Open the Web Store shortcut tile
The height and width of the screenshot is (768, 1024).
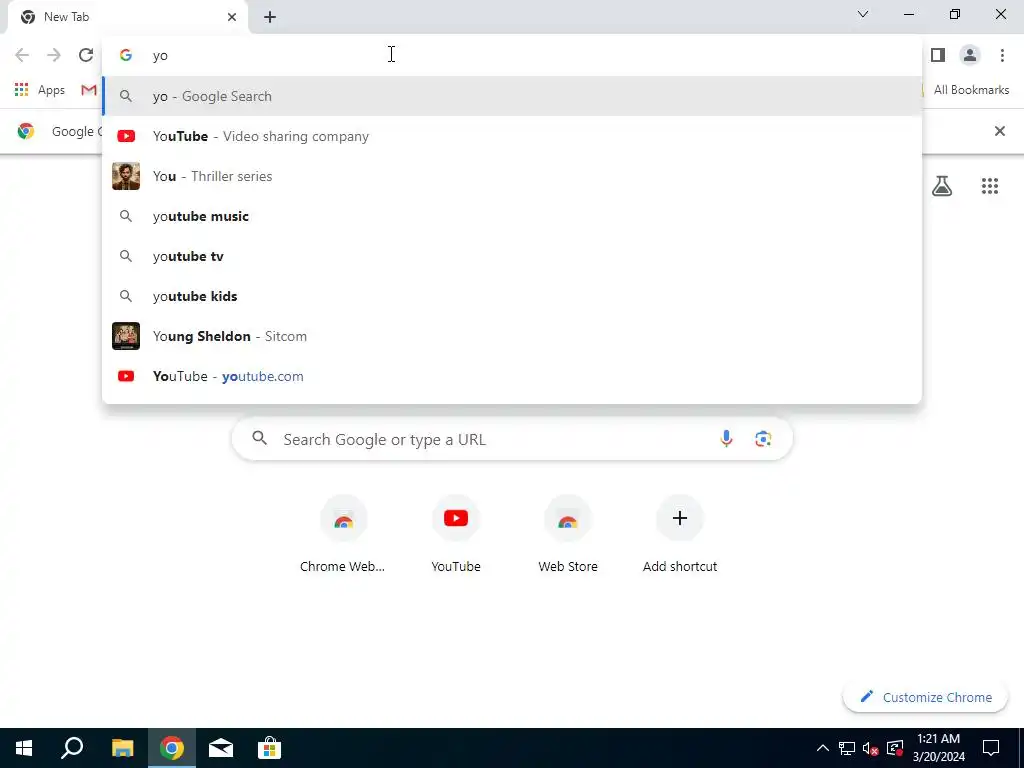(x=568, y=536)
